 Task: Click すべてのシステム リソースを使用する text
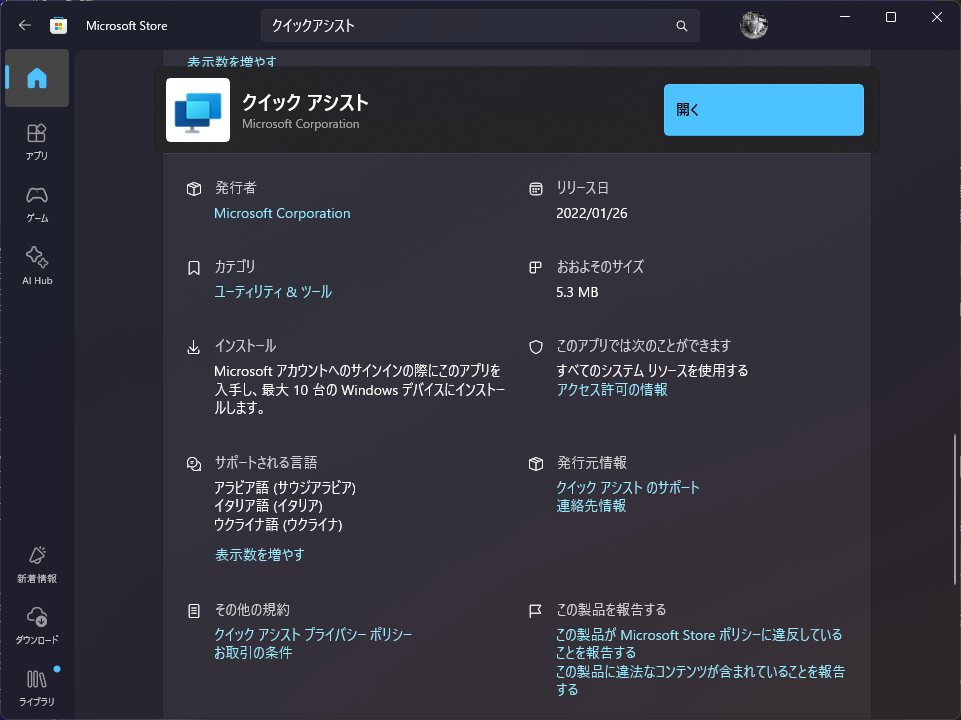[x=652, y=371]
